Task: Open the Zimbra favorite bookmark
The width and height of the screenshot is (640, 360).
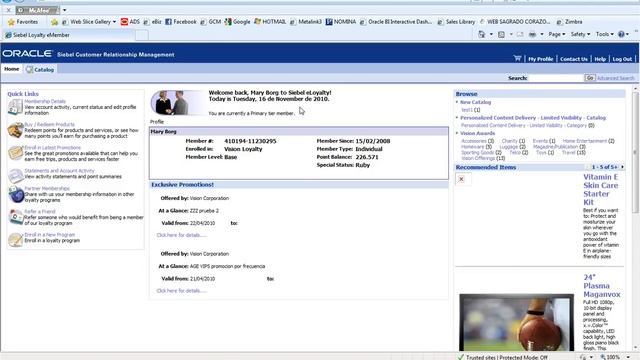Action: click(x=569, y=22)
